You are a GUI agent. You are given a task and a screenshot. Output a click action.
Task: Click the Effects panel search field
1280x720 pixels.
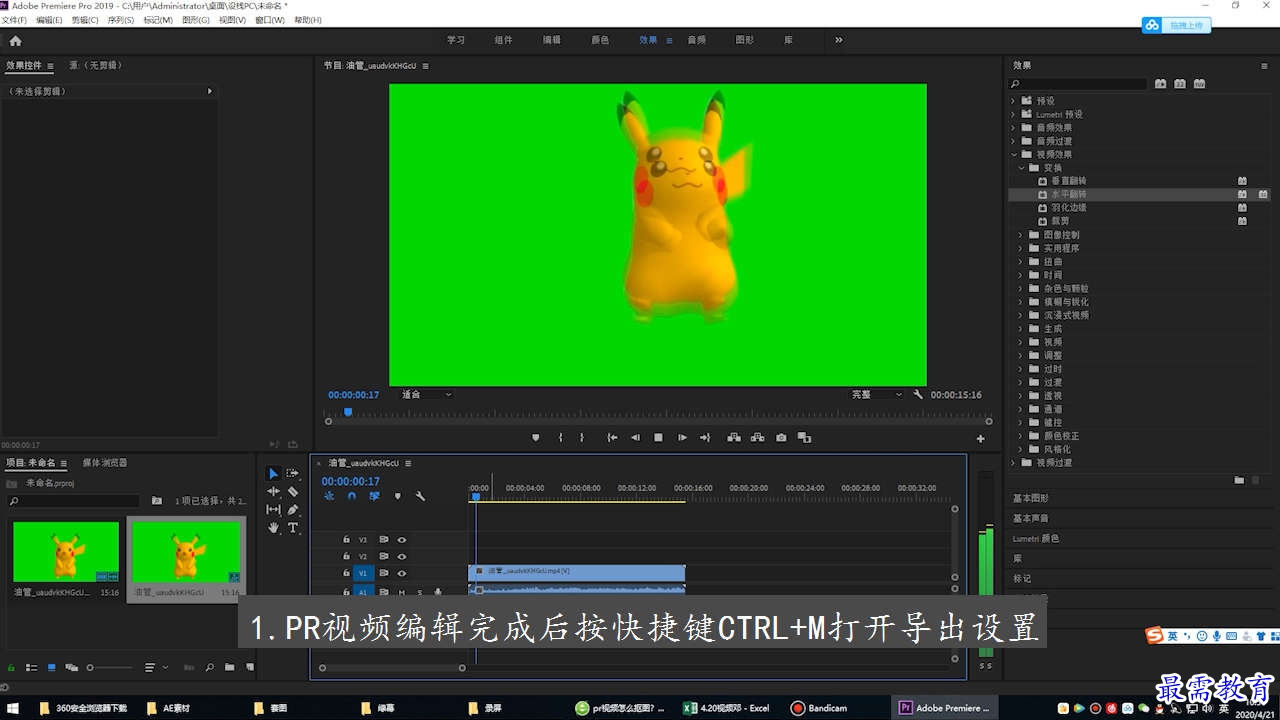pos(1079,84)
